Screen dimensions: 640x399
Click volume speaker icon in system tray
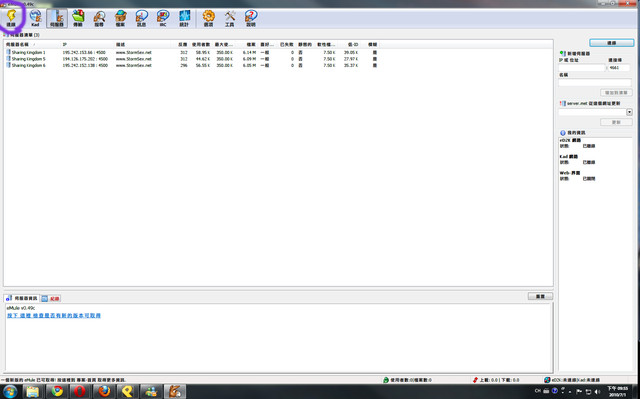pos(597,391)
